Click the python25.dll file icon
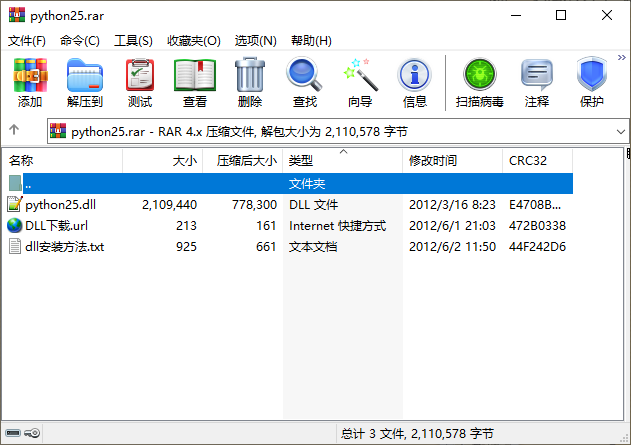 pyautogui.click(x=14, y=204)
